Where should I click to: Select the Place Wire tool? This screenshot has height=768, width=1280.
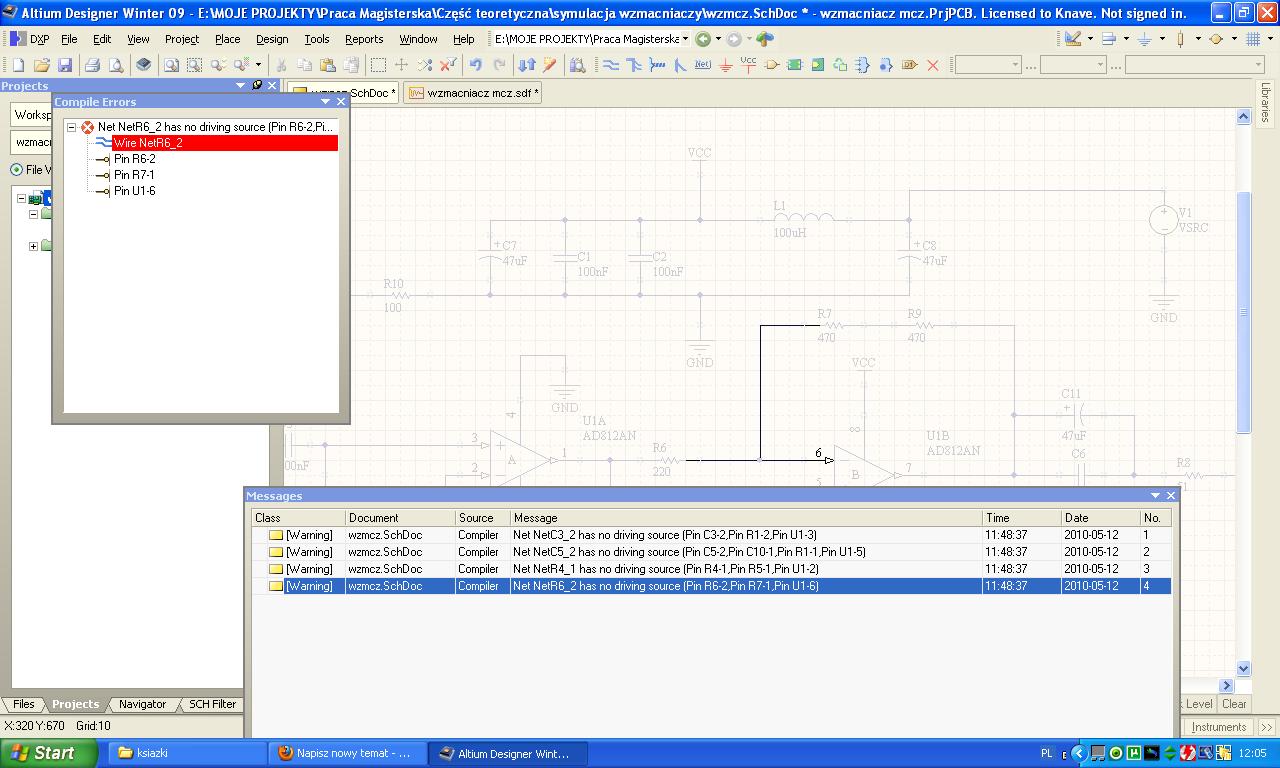610,65
